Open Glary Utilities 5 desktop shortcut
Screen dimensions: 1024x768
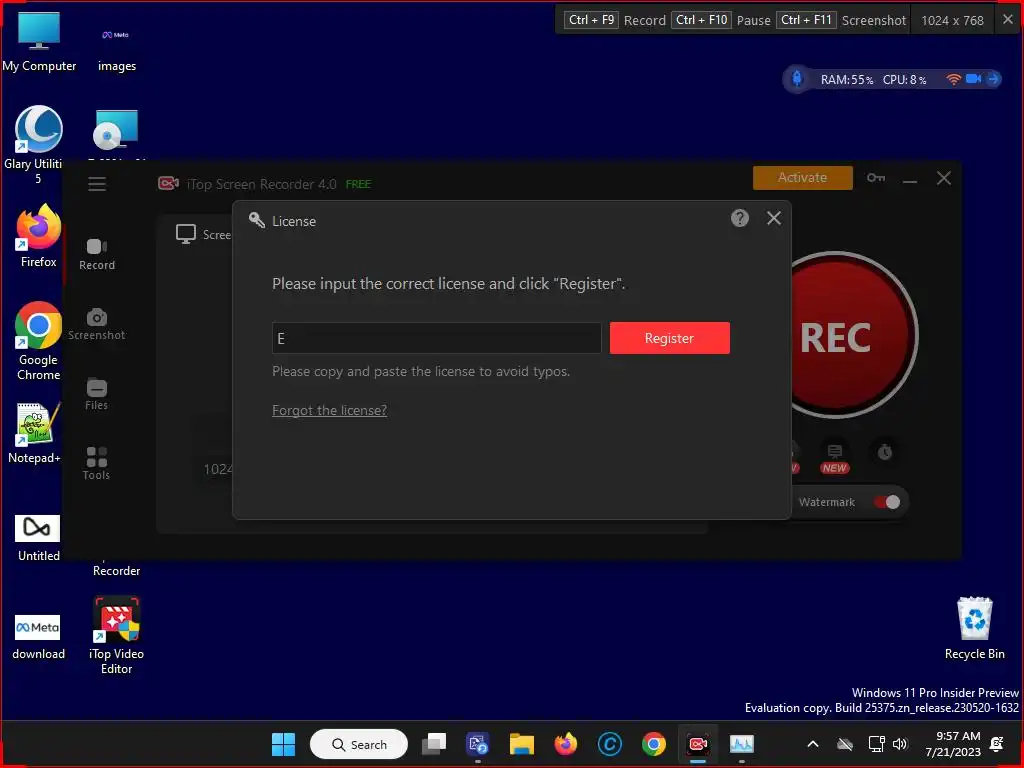39,145
